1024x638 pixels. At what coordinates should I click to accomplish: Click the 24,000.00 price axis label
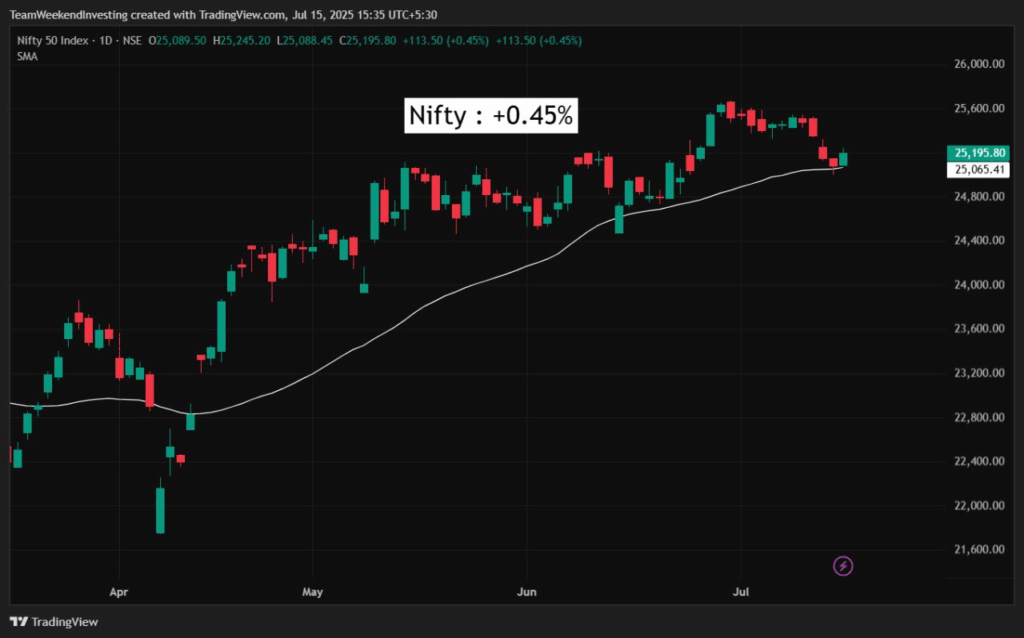tap(979, 285)
